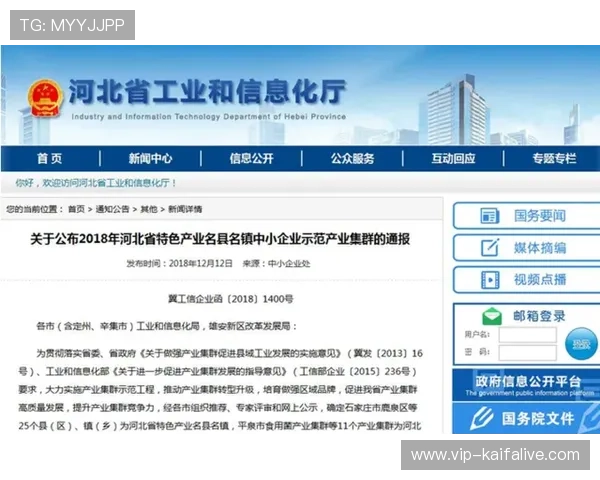Click the article headline about 2018年河北省特色产业
This screenshot has height=480, width=600.
click(220, 239)
